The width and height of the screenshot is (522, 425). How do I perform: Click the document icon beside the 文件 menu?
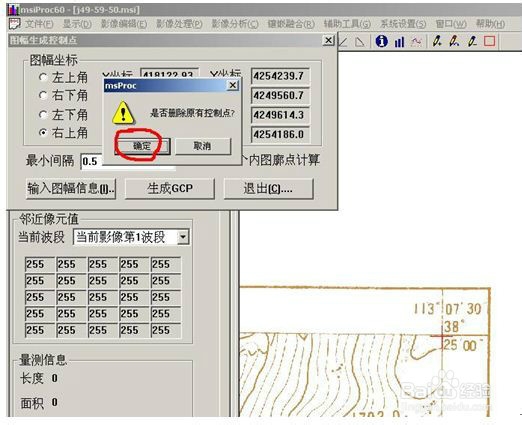pos(15,24)
